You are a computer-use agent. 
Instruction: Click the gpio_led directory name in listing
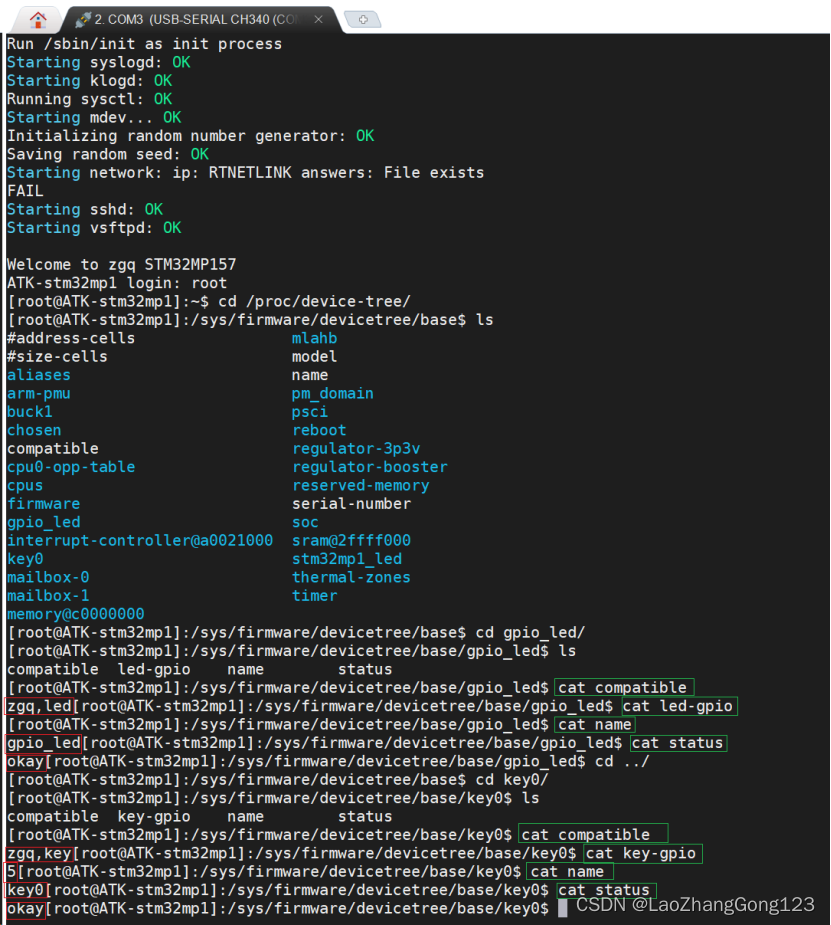pos(43,522)
